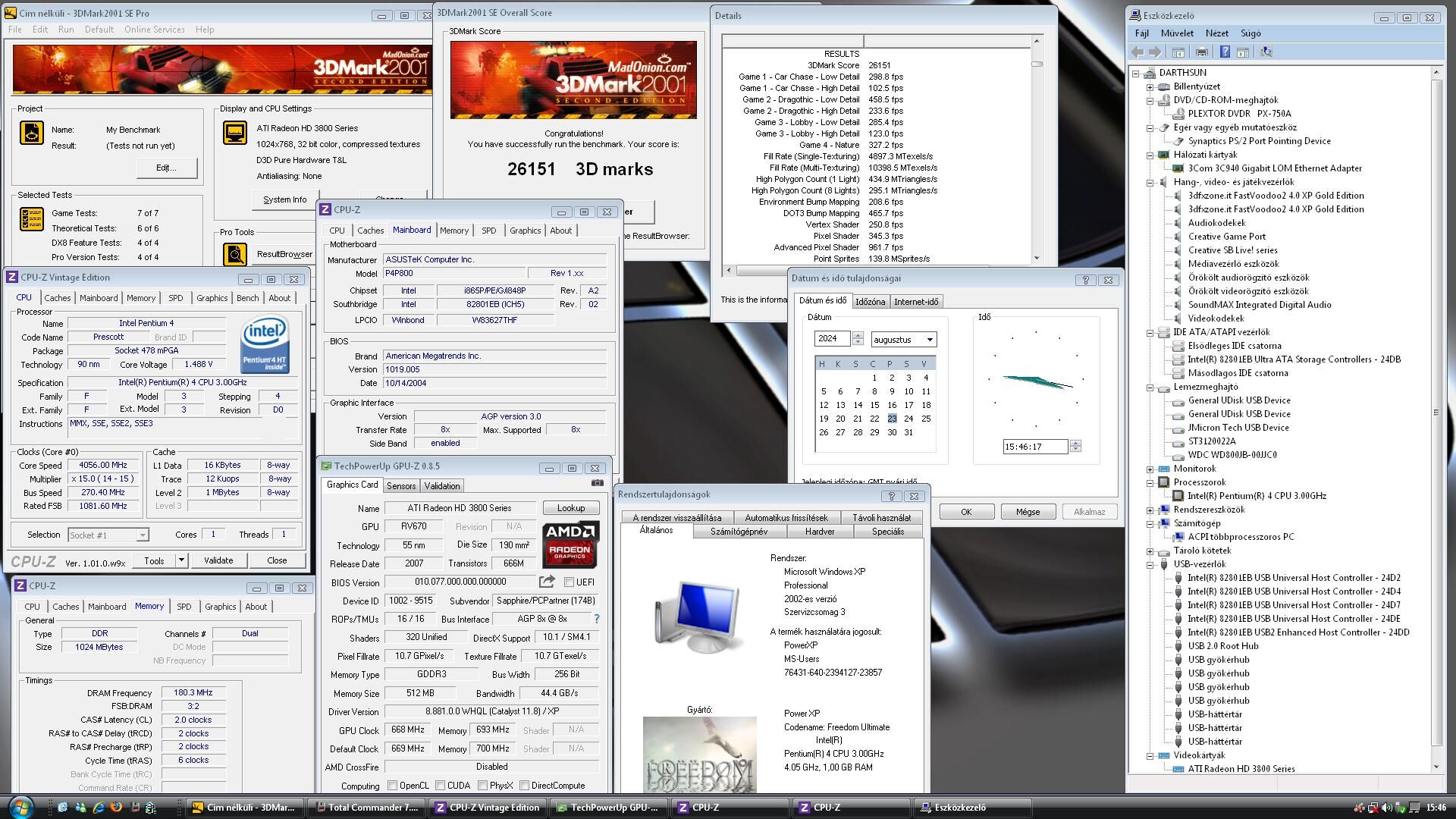
Task: Open the Bench tab in CPU-Z Vintage Edition
Action: click(247, 298)
